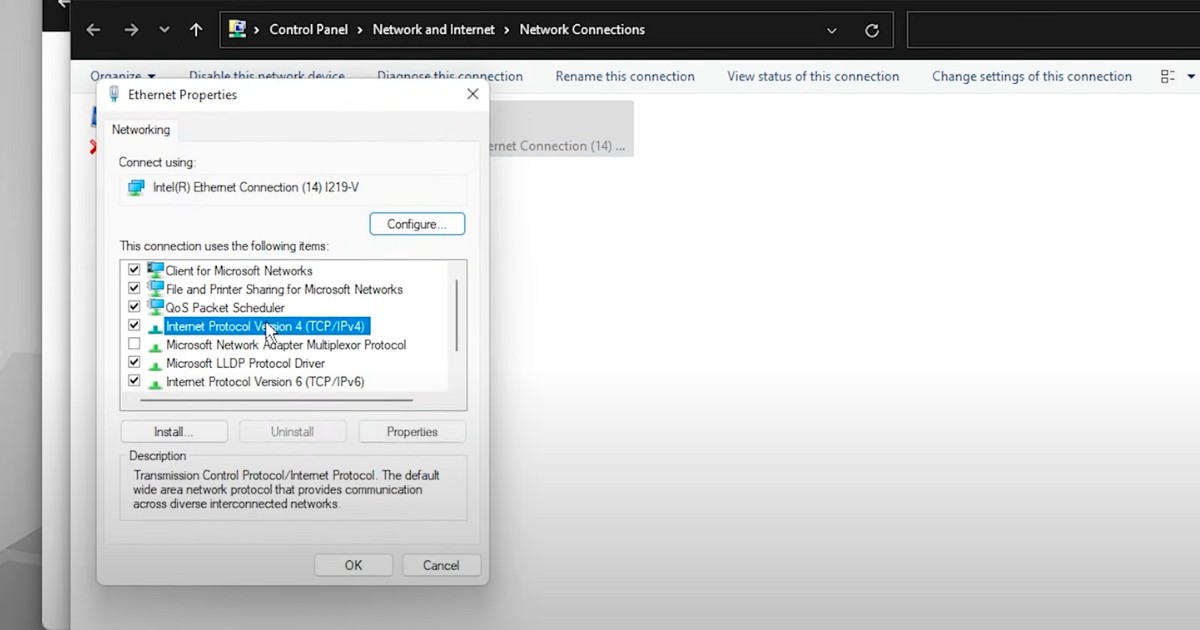Click the Microsoft LLDP Protocol Driver icon
This screenshot has height=630, width=1200.
(x=155, y=364)
